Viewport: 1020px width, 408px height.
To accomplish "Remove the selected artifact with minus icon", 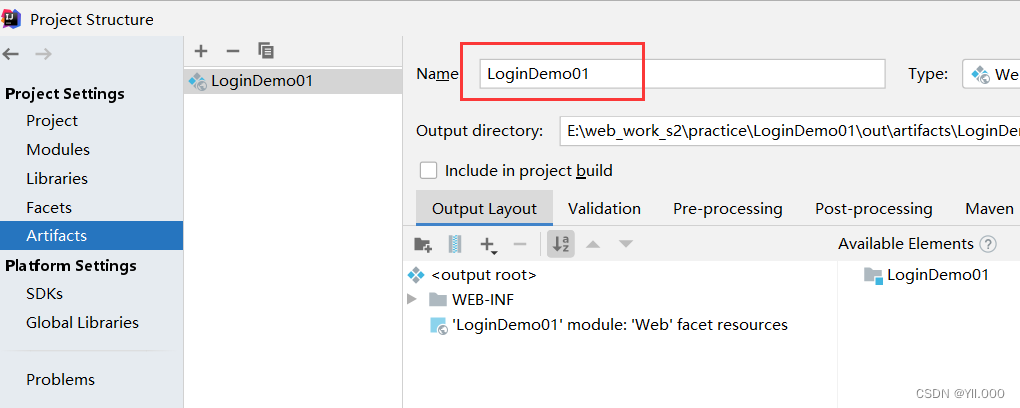I will 232,51.
